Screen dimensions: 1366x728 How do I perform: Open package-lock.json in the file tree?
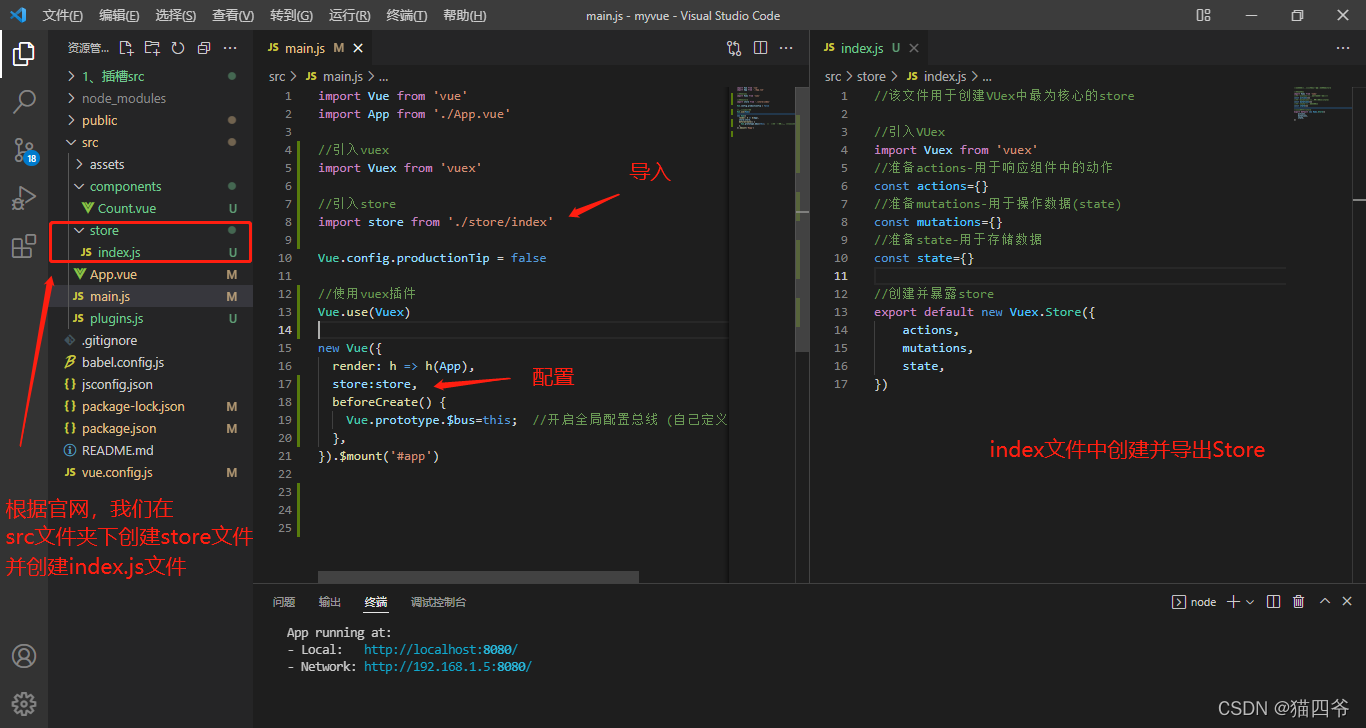(150, 406)
